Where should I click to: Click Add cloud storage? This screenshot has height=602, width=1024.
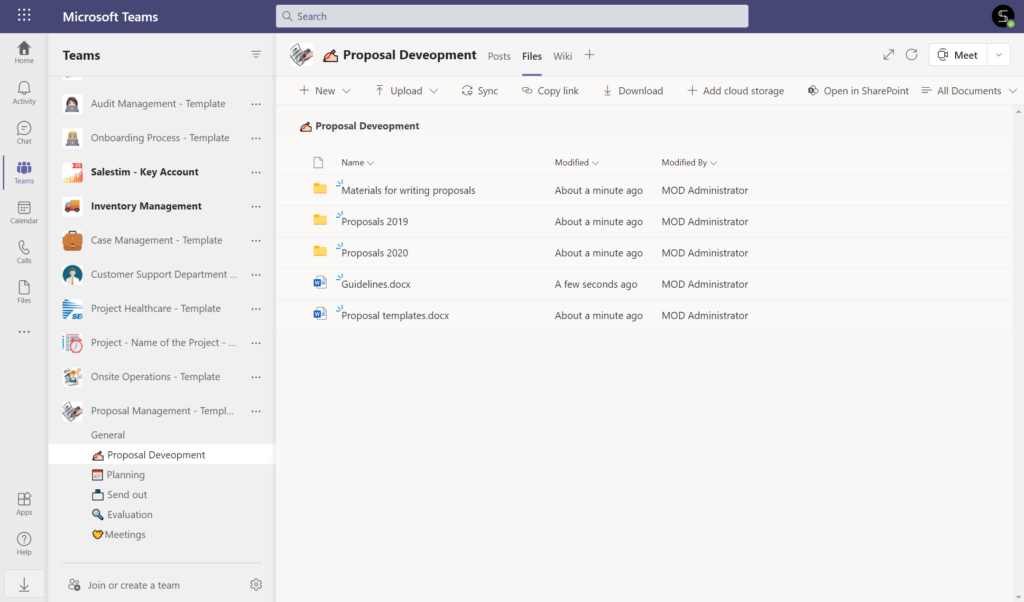pos(735,91)
